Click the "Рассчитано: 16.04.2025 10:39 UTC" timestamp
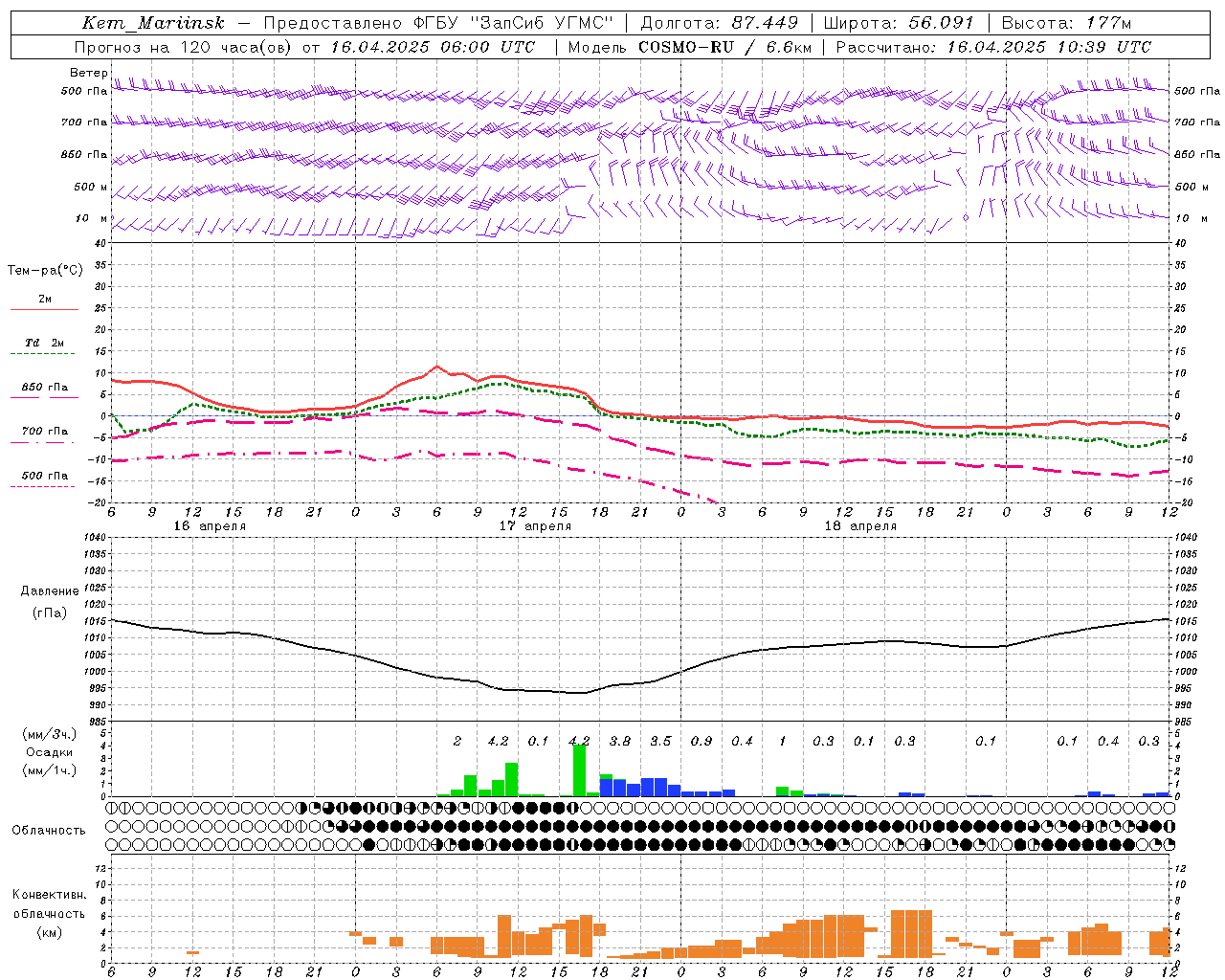Screen dimensions: 1225x980 coord(993,47)
